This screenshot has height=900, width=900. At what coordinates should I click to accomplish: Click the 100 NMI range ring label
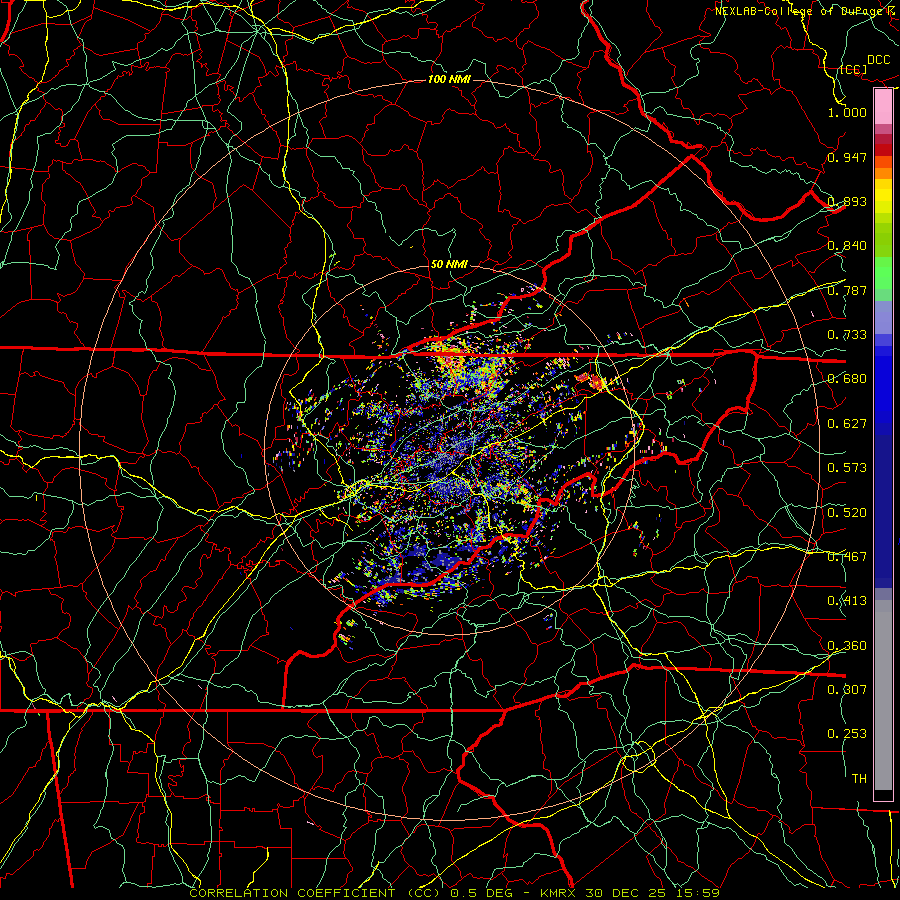449,79
